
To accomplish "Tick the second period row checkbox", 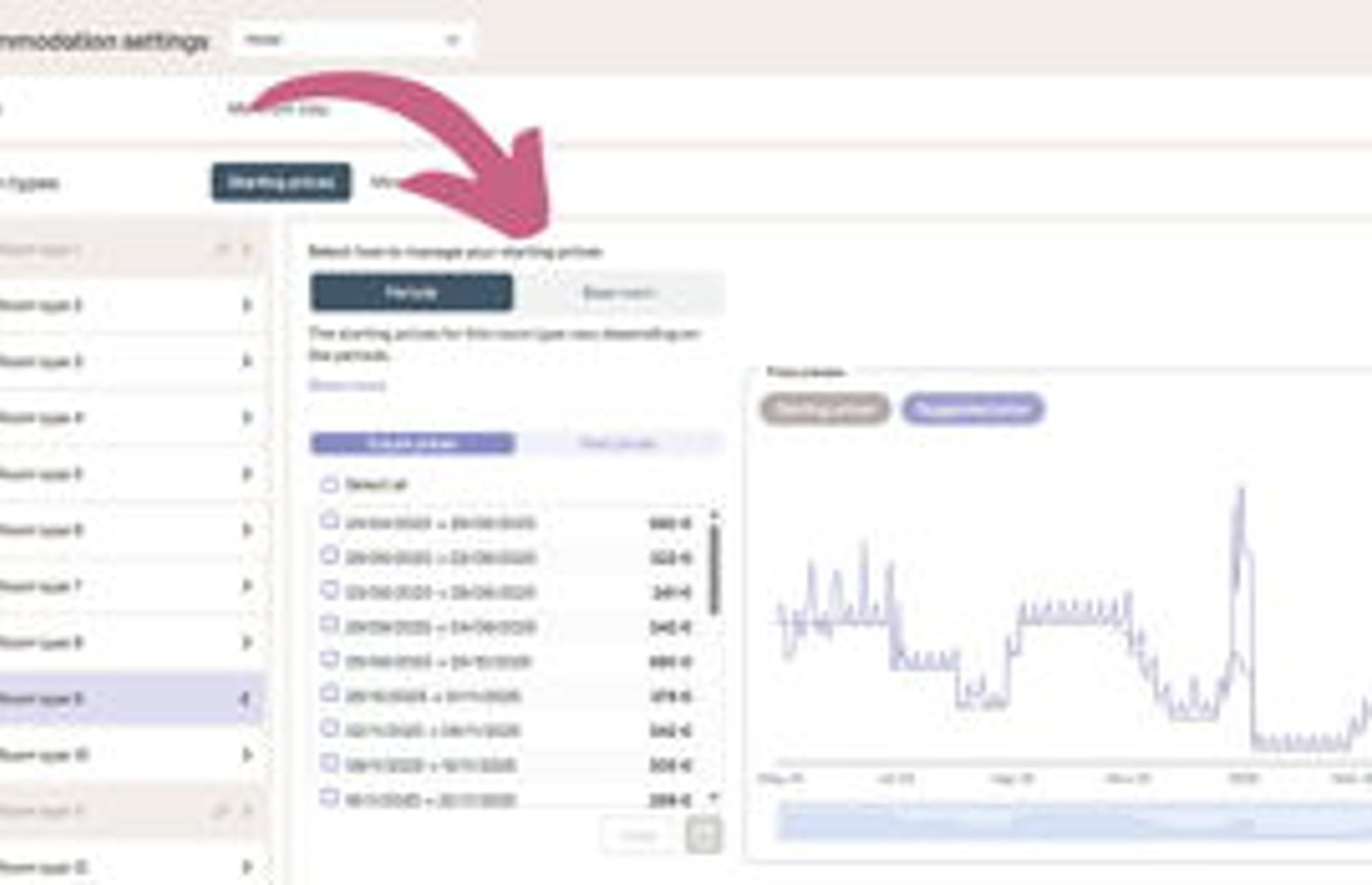I will pos(329,556).
